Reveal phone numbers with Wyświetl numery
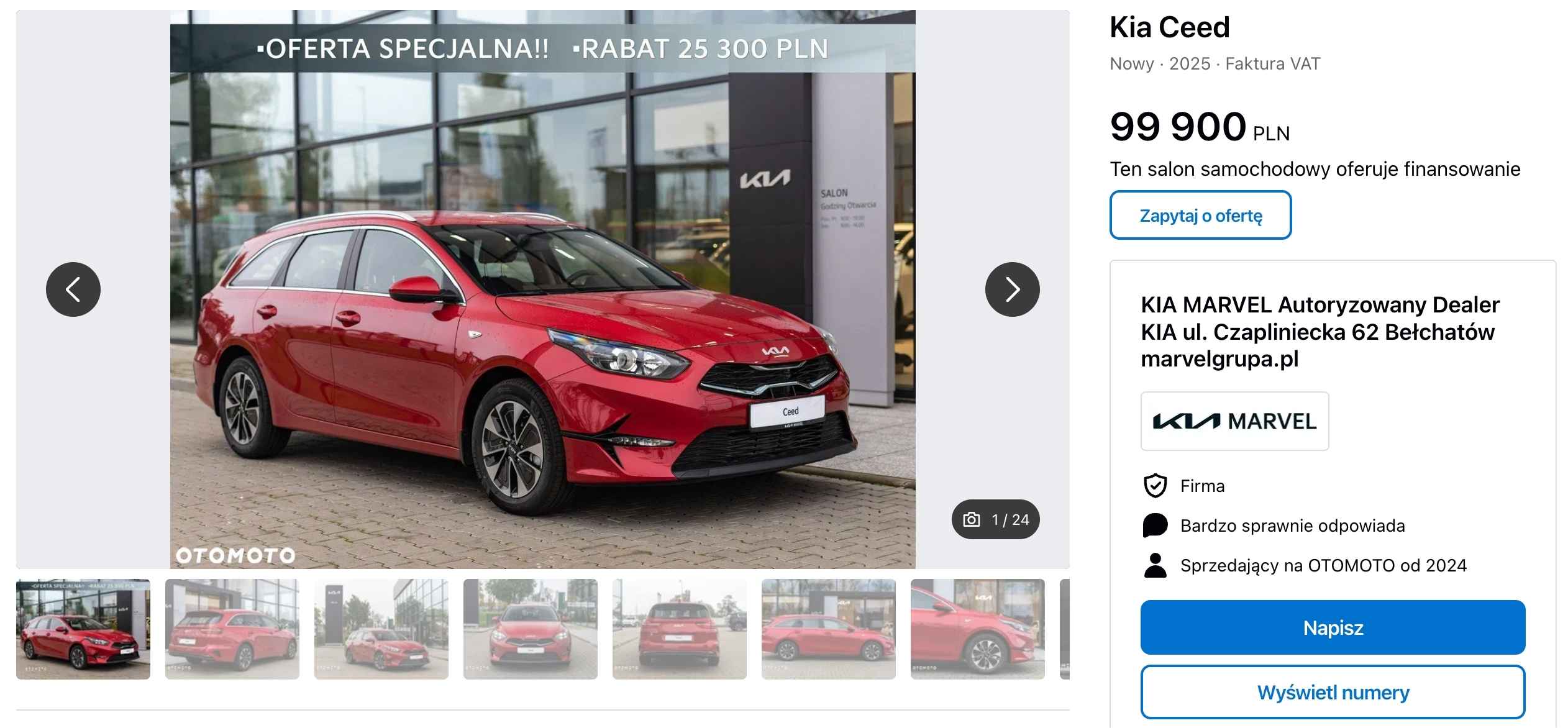Screen dimensions: 1568x728 1333,692
